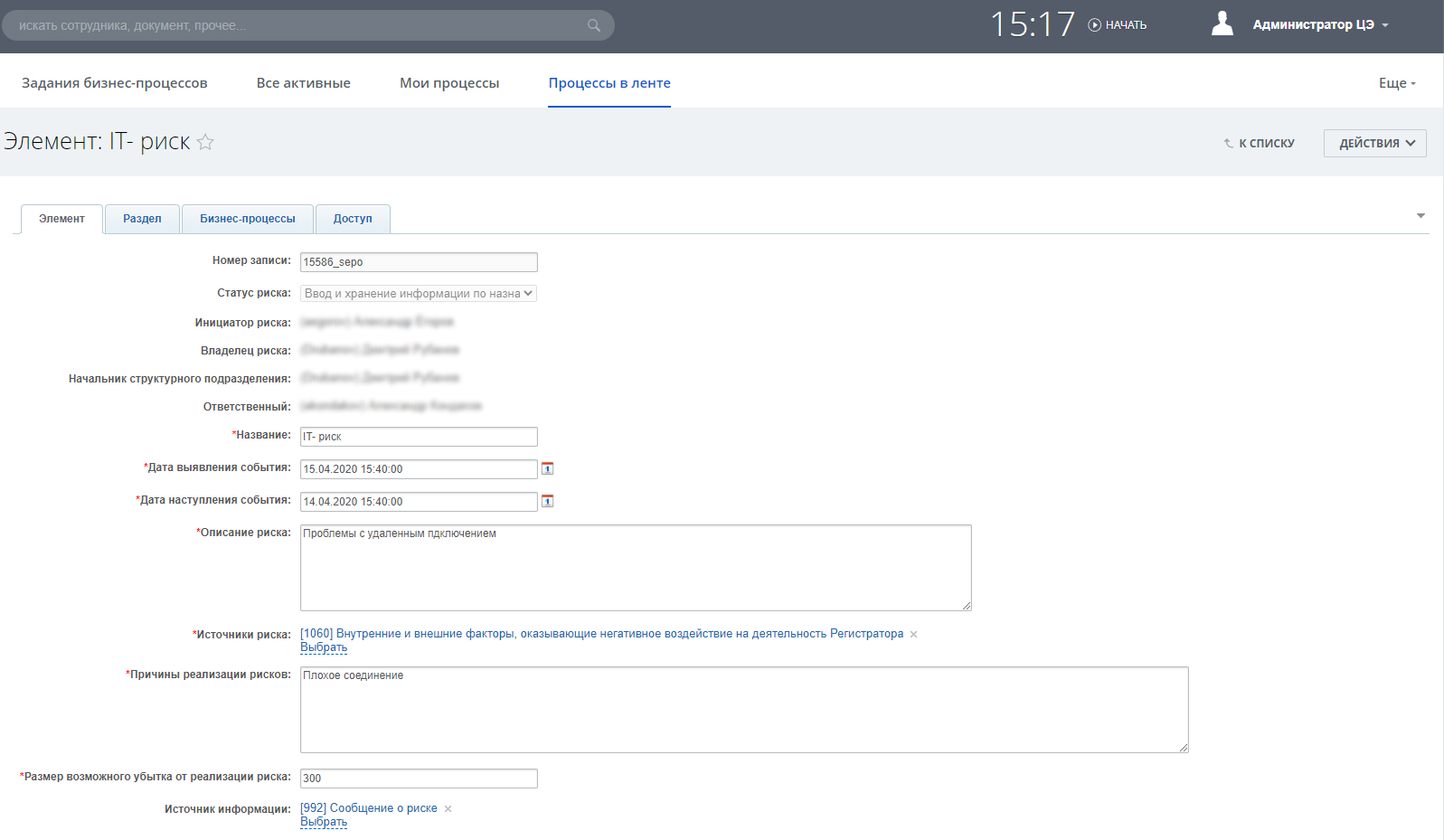Open the ДЕЙСТВИЯ dropdown menu
Viewport: 1444px width, 840px height.
pyautogui.click(x=1374, y=143)
